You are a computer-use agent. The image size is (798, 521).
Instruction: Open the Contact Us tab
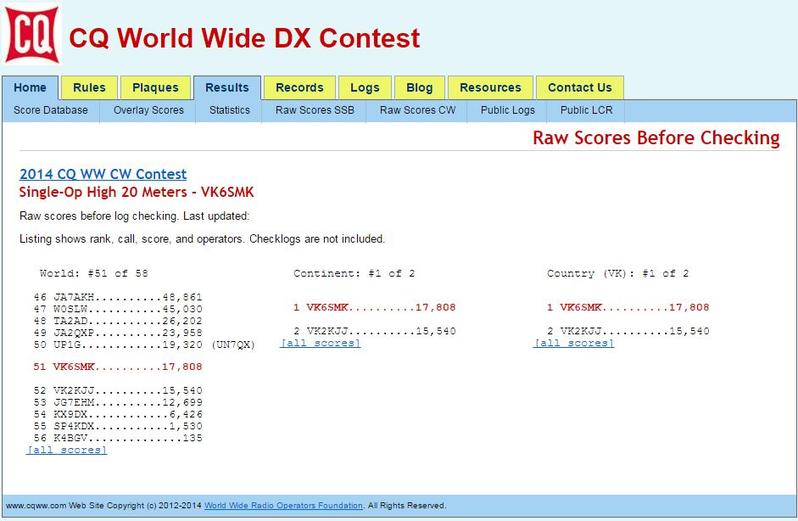coord(580,88)
